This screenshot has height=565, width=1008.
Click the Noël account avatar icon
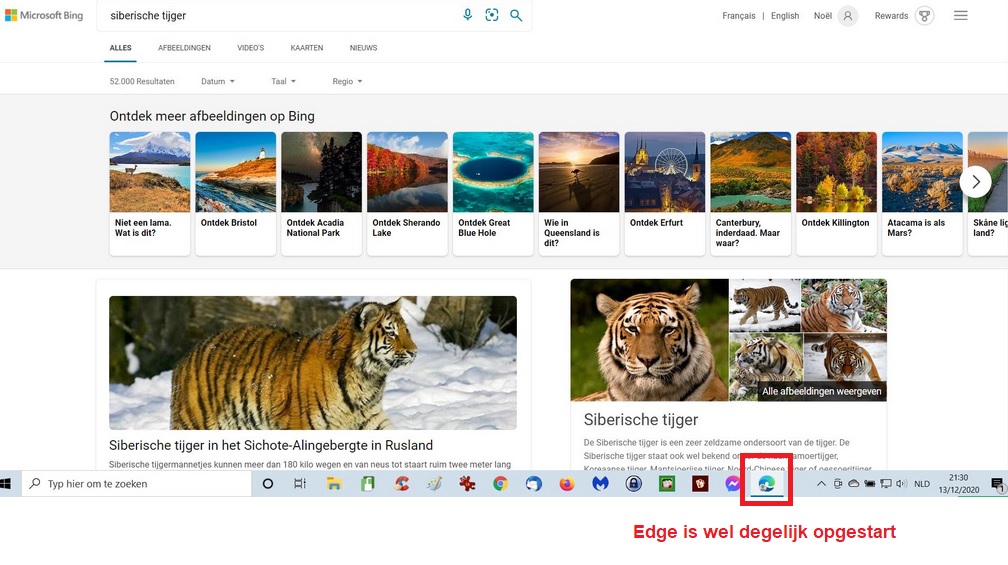[x=848, y=16]
